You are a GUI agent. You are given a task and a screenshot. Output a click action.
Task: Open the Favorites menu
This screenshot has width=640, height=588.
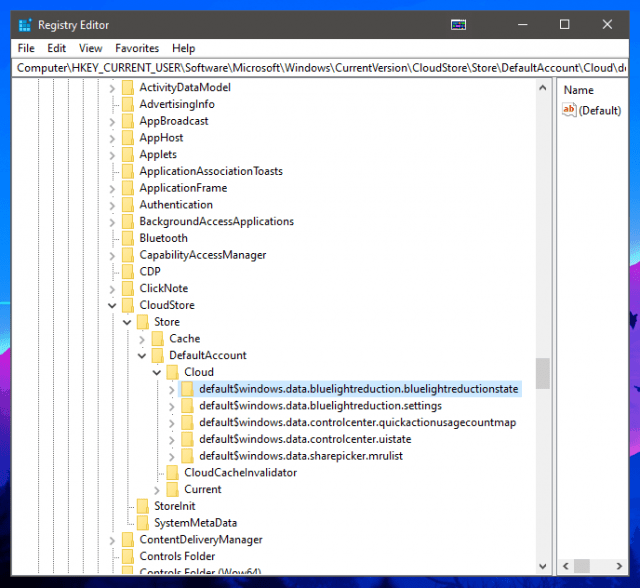[x=137, y=48]
